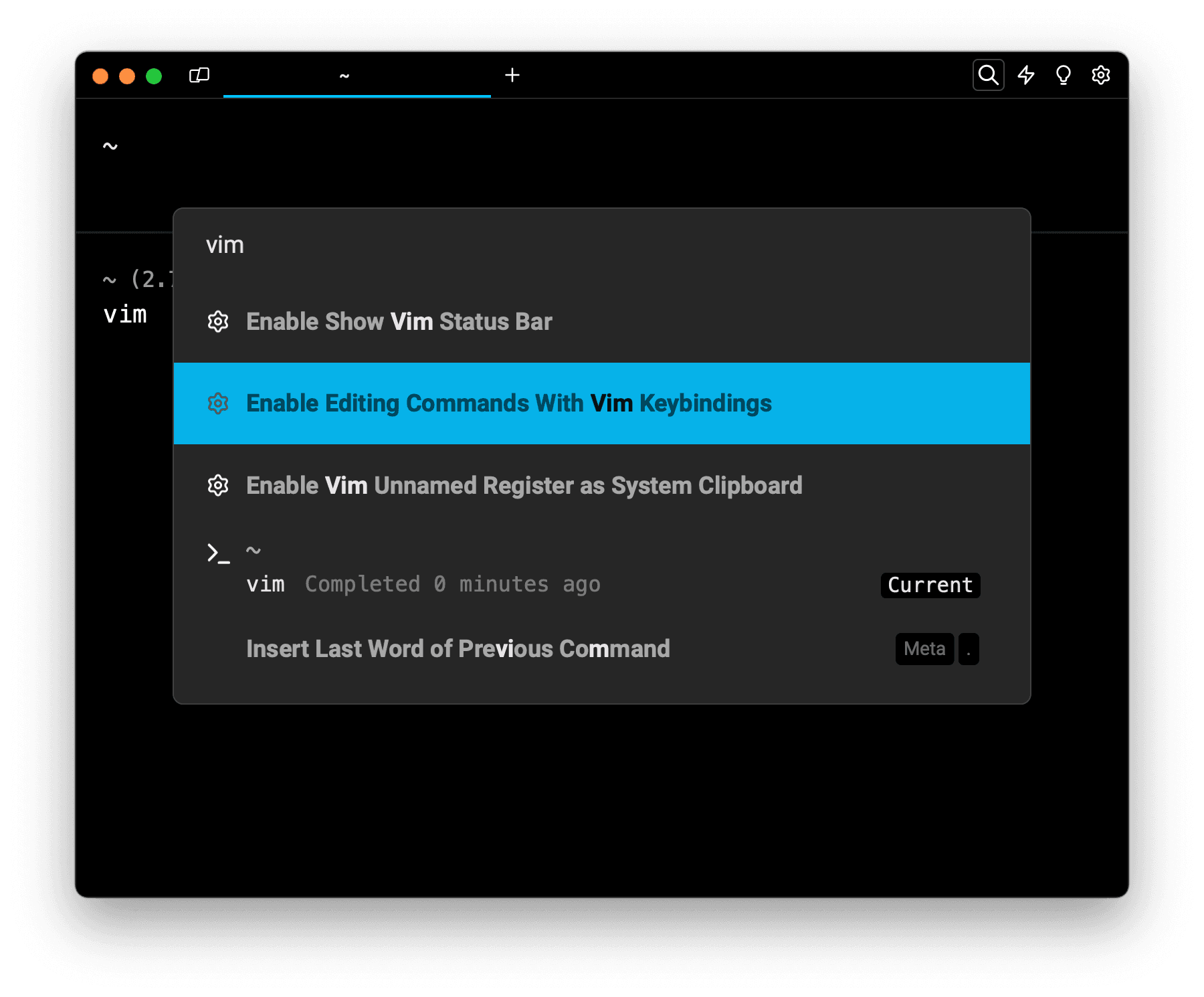1204x997 pixels.
Task: Enable Editing Commands With Vim Keybindings
Action: [508, 403]
